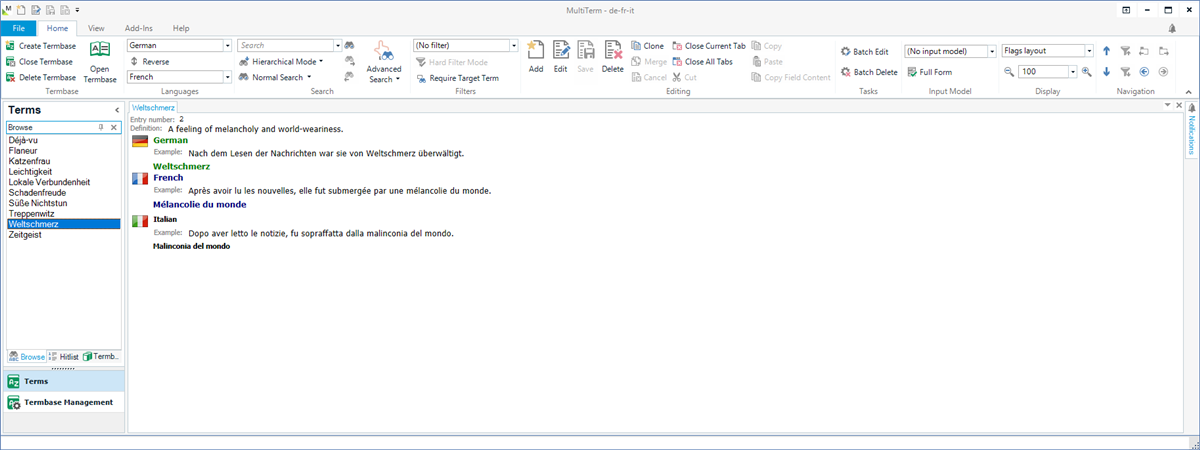This screenshot has width=1200, height=450.
Task: Expand the Hierarchical Mode menu
Action: (x=280, y=61)
